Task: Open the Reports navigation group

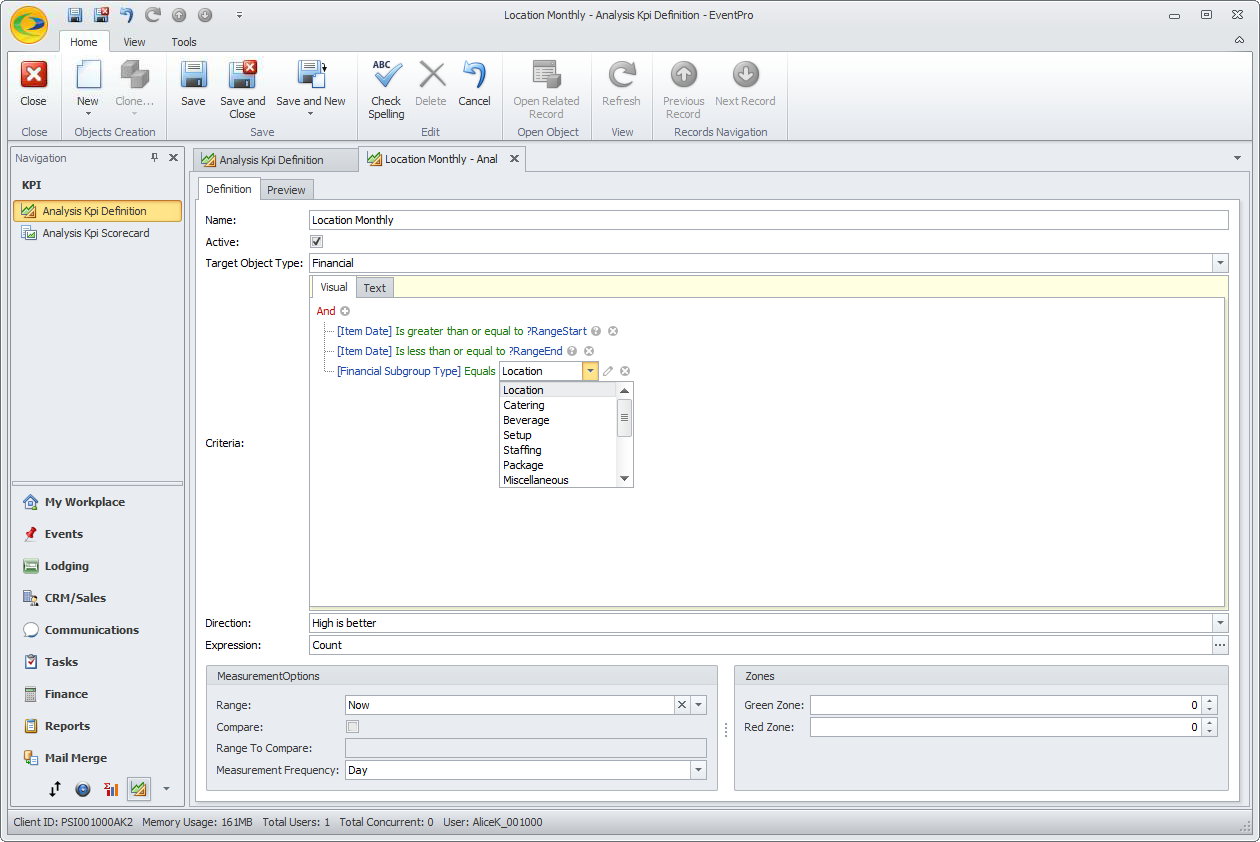Action: click(x=97, y=726)
